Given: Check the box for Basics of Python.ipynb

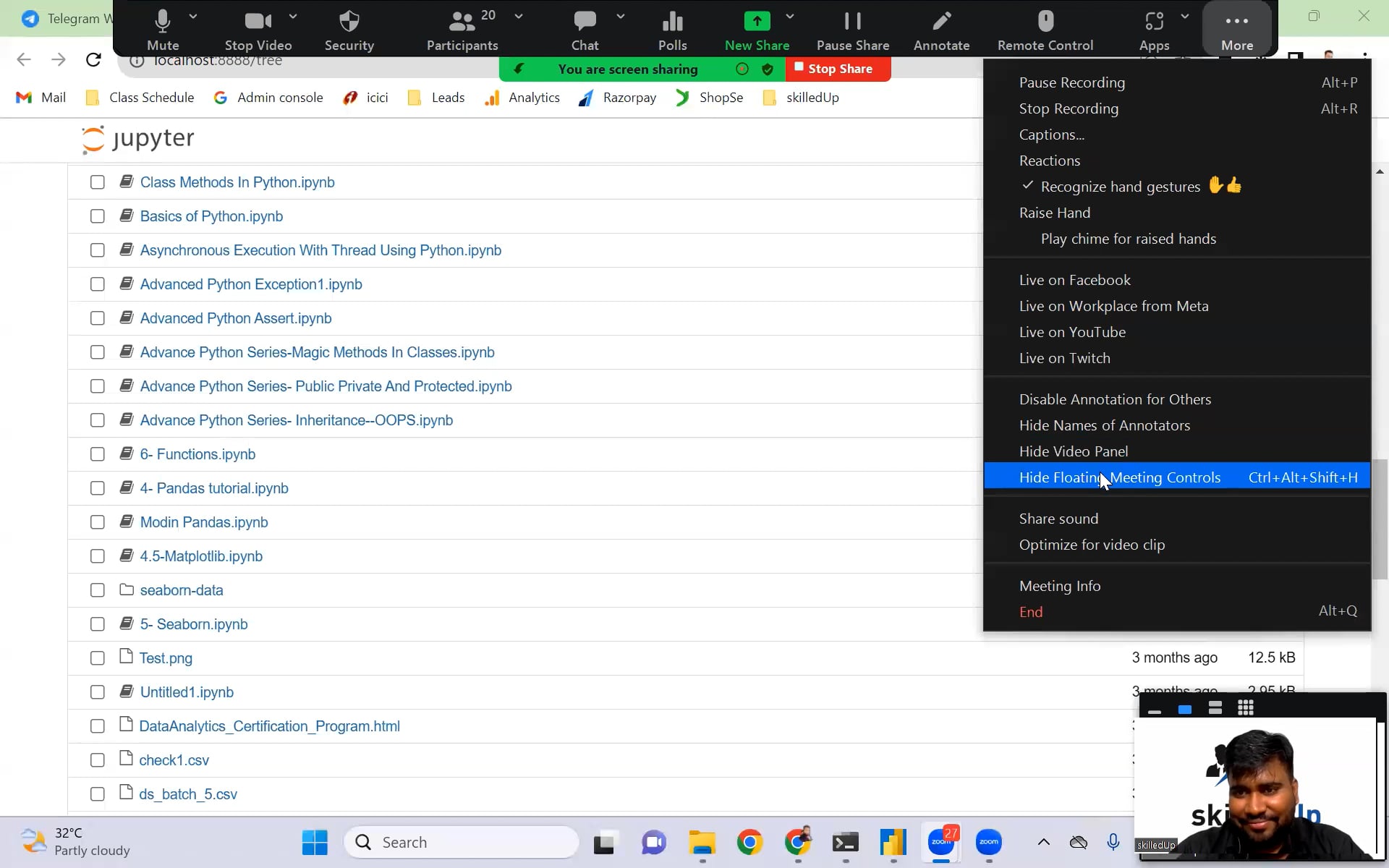Looking at the screenshot, I should click(97, 216).
